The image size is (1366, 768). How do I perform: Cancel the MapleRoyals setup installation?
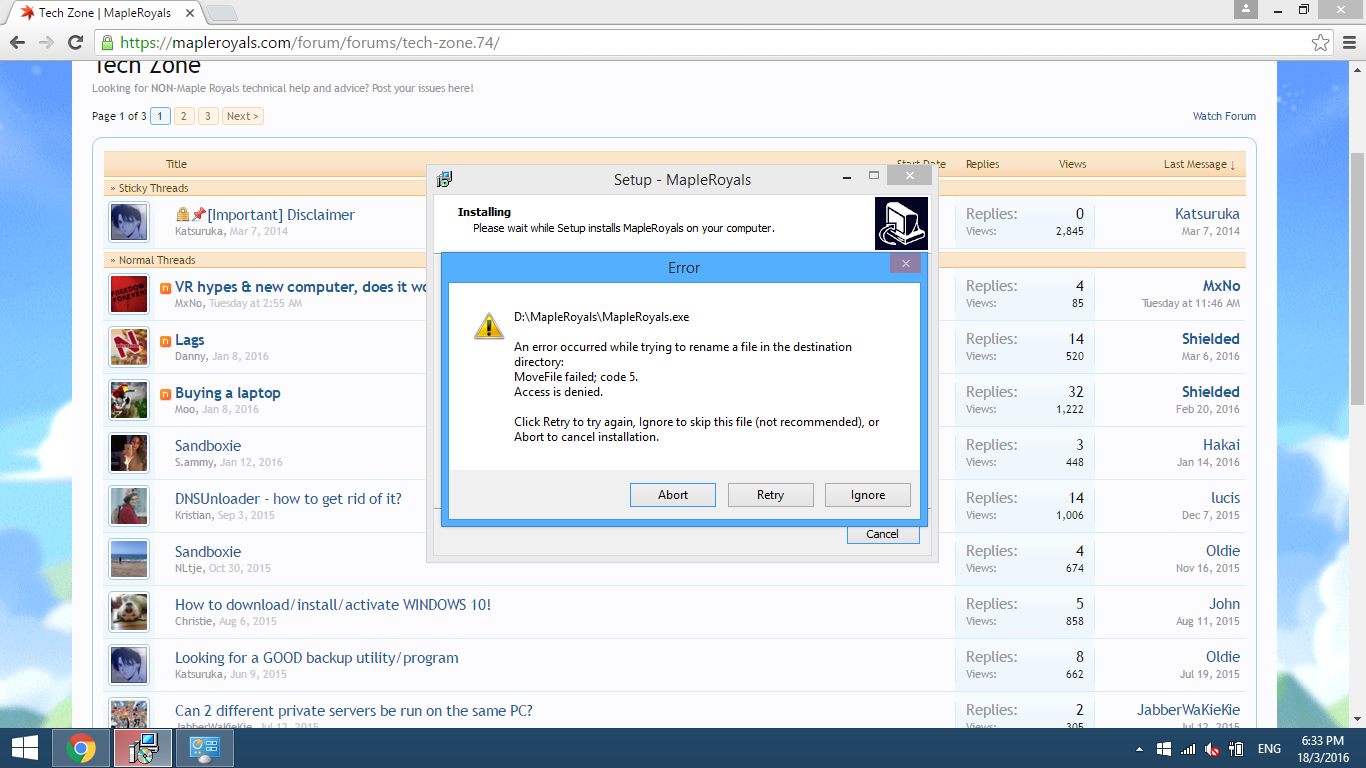[x=882, y=534]
